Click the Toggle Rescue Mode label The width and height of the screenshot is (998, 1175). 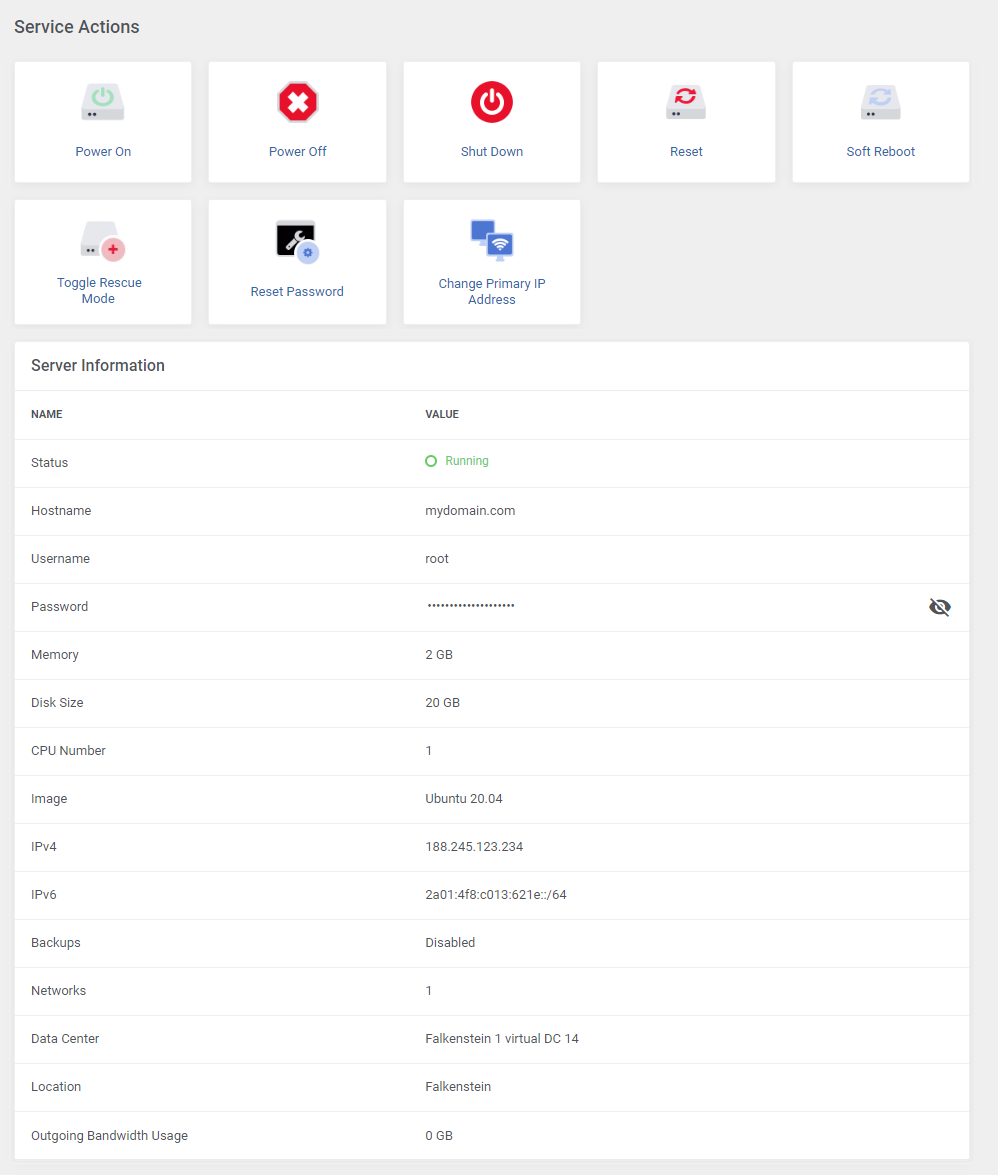tap(99, 290)
